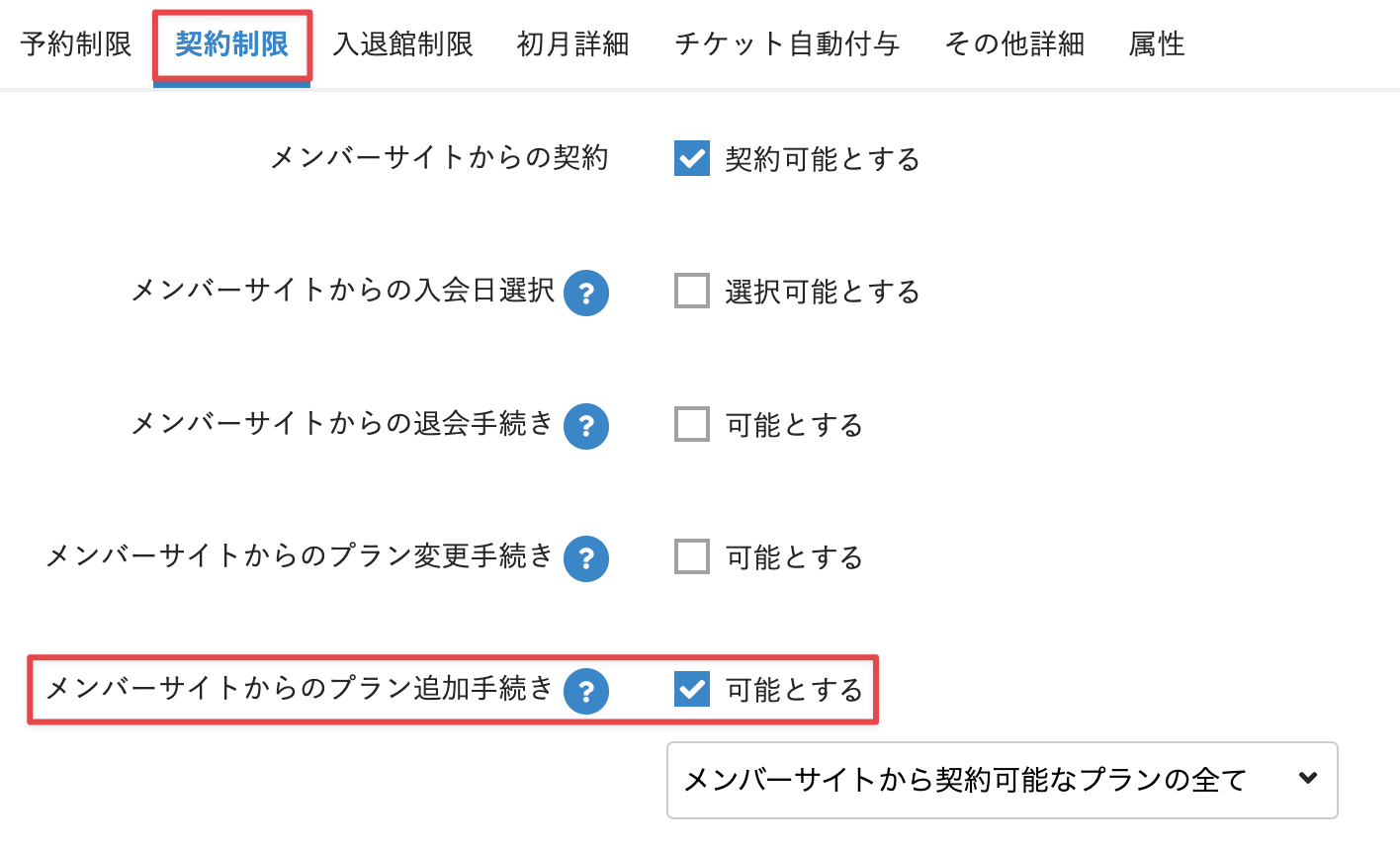Open the 入退館制限 tab

[x=403, y=44]
